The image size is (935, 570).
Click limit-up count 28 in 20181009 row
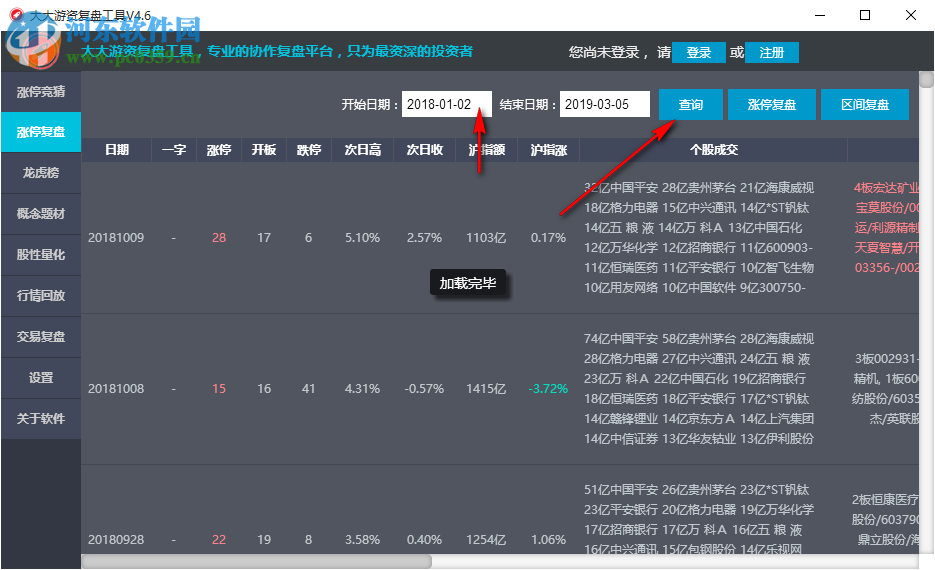click(x=219, y=238)
